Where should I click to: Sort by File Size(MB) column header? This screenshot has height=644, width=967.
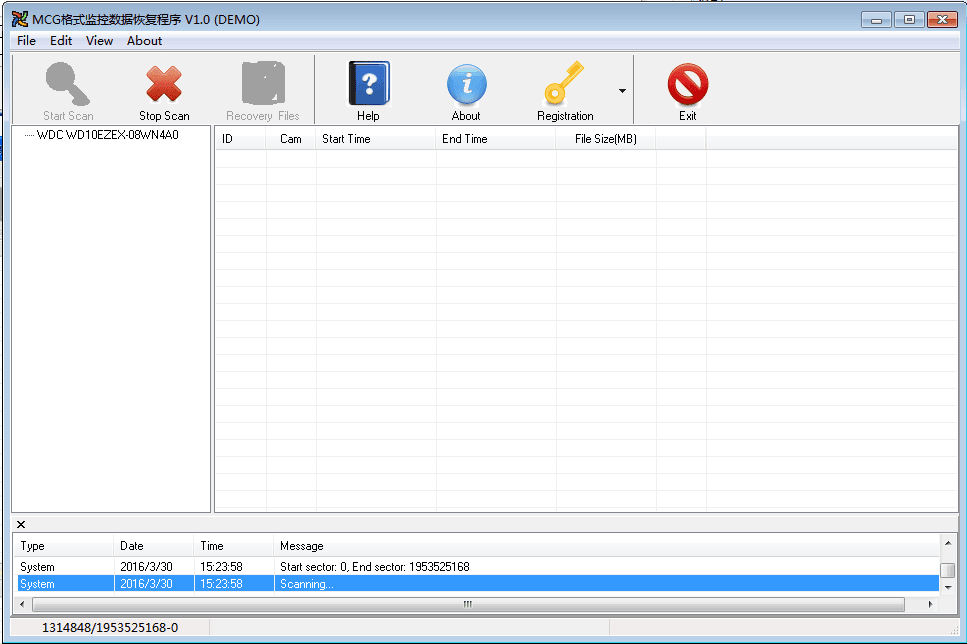pos(605,139)
